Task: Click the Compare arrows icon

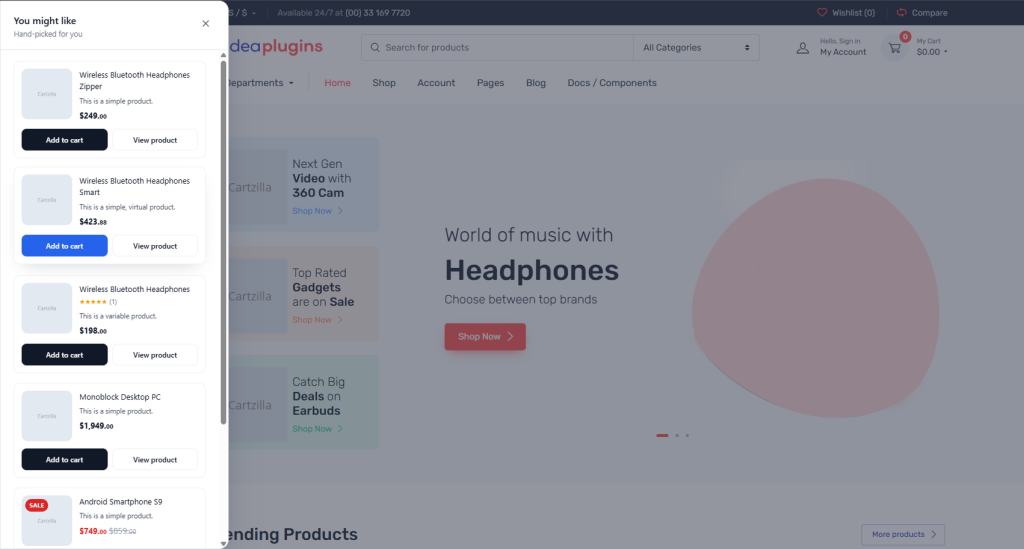Action: coord(901,12)
